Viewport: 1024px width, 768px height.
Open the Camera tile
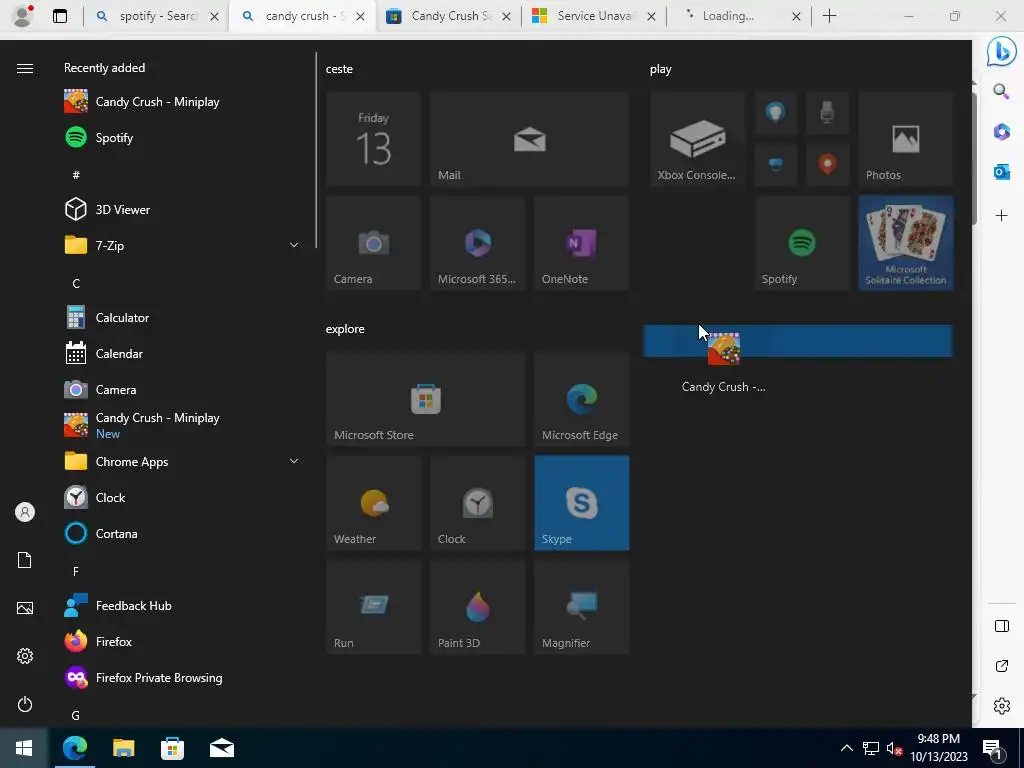374,243
